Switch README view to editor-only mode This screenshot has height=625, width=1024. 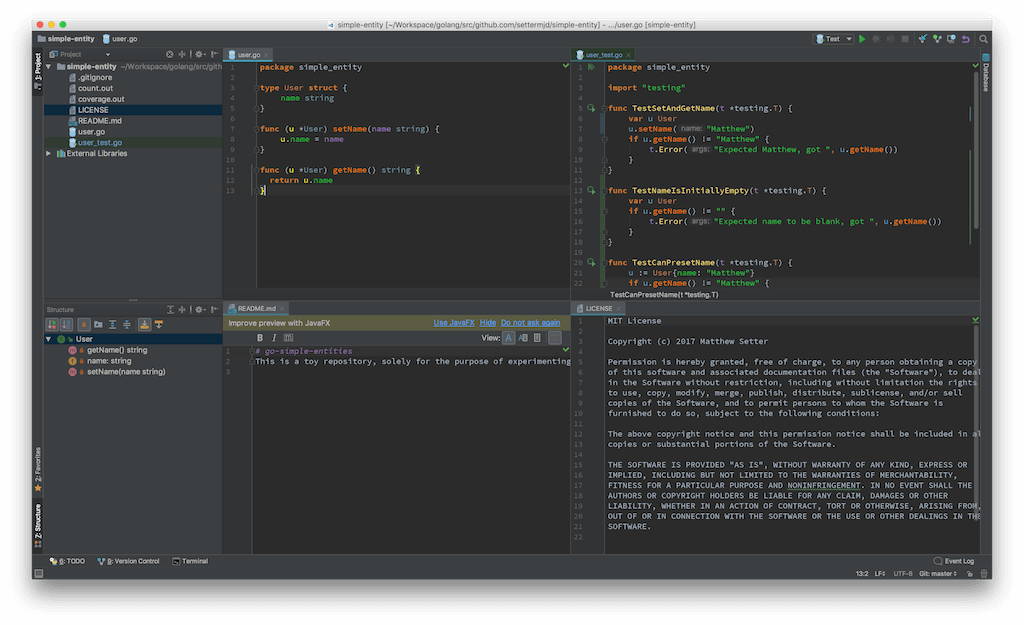508,337
